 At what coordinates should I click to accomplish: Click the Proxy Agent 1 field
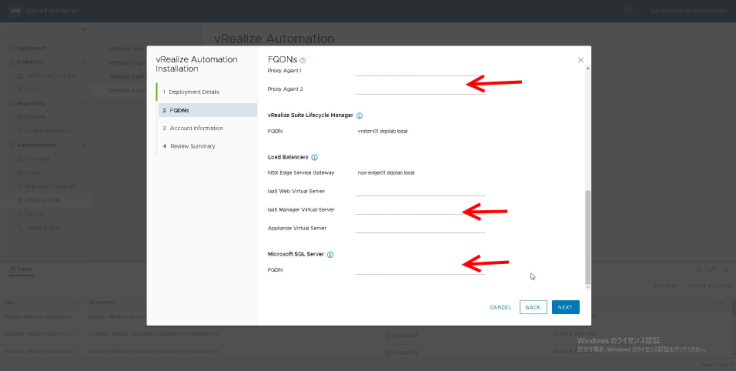(x=420, y=71)
